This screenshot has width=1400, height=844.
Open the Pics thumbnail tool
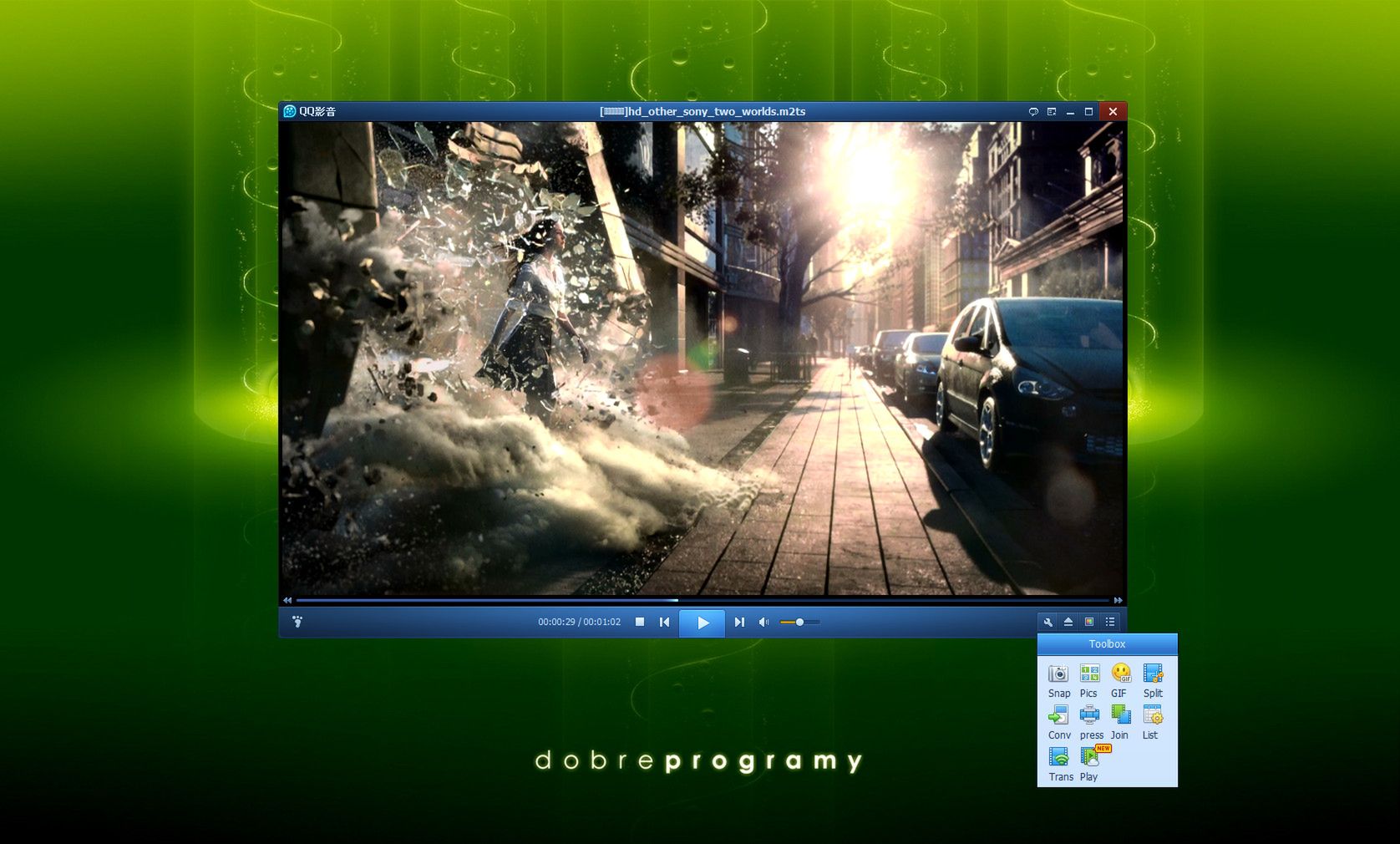[x=1089, y=681]
